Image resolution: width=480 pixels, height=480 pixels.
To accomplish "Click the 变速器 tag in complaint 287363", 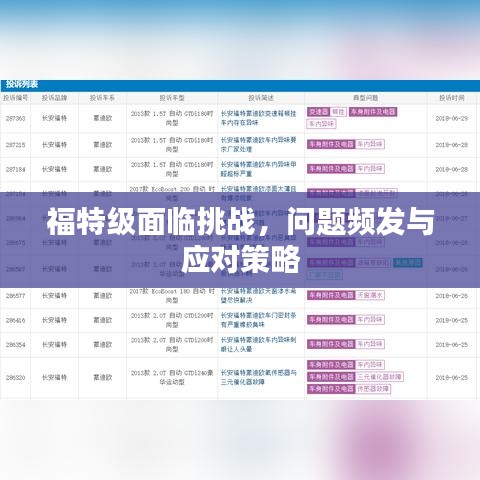I will [318, 112].
